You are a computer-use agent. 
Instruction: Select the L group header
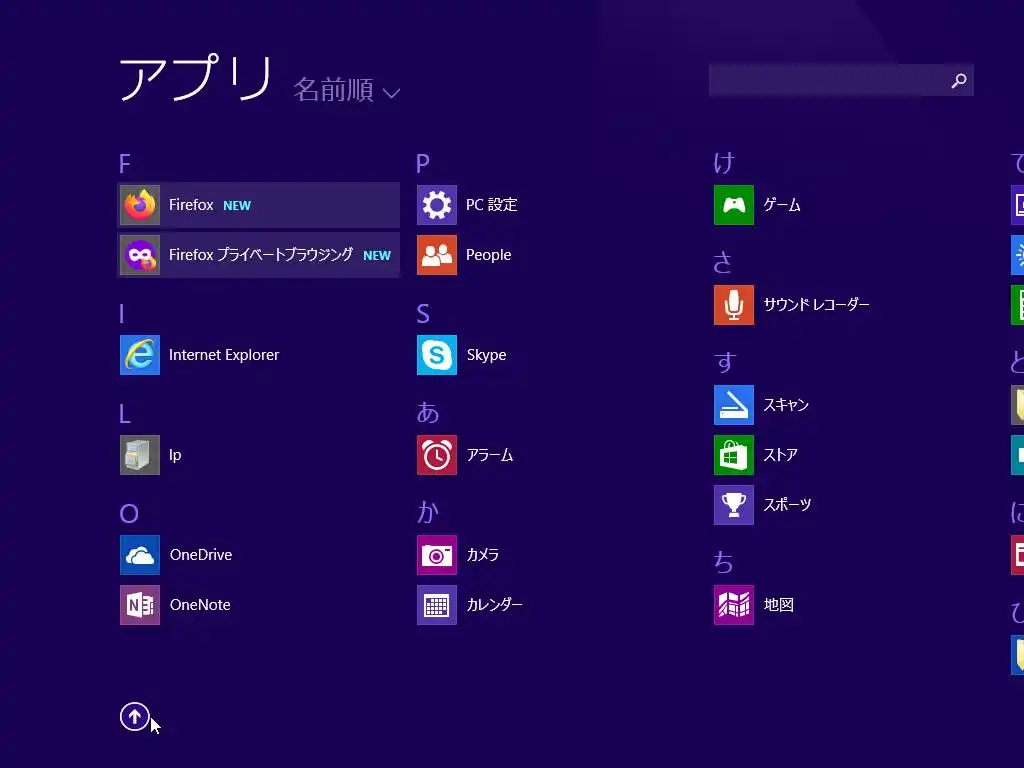(125, 414)
